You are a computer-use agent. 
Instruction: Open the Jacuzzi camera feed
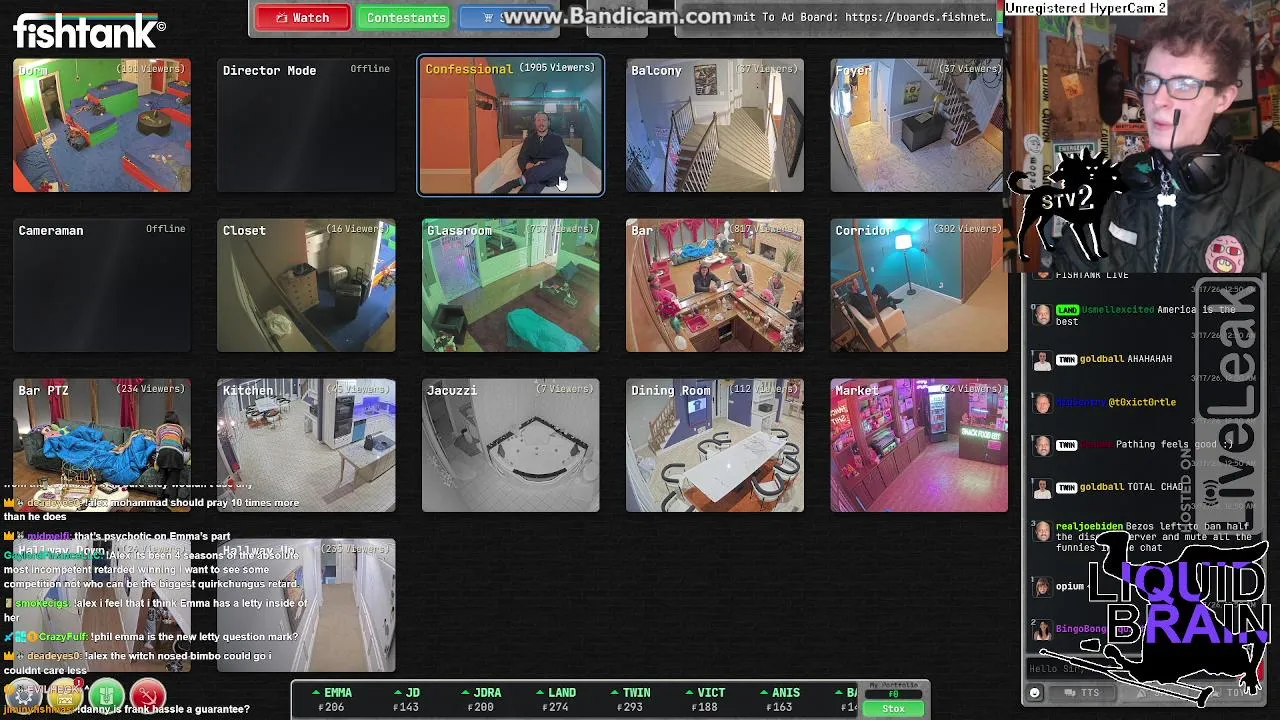[x=510, y=445]
